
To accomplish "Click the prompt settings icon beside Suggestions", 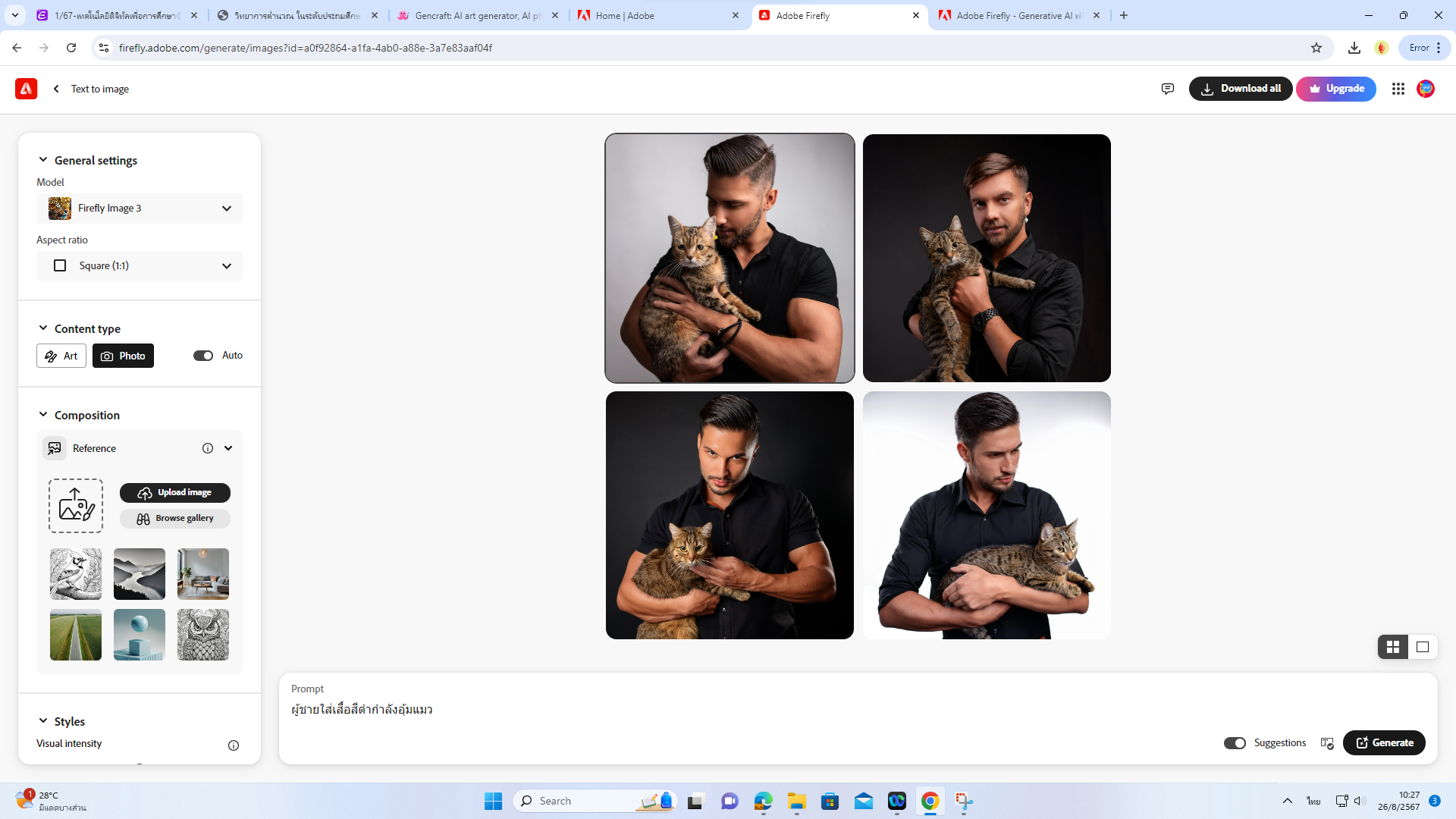I will 1327,743.
